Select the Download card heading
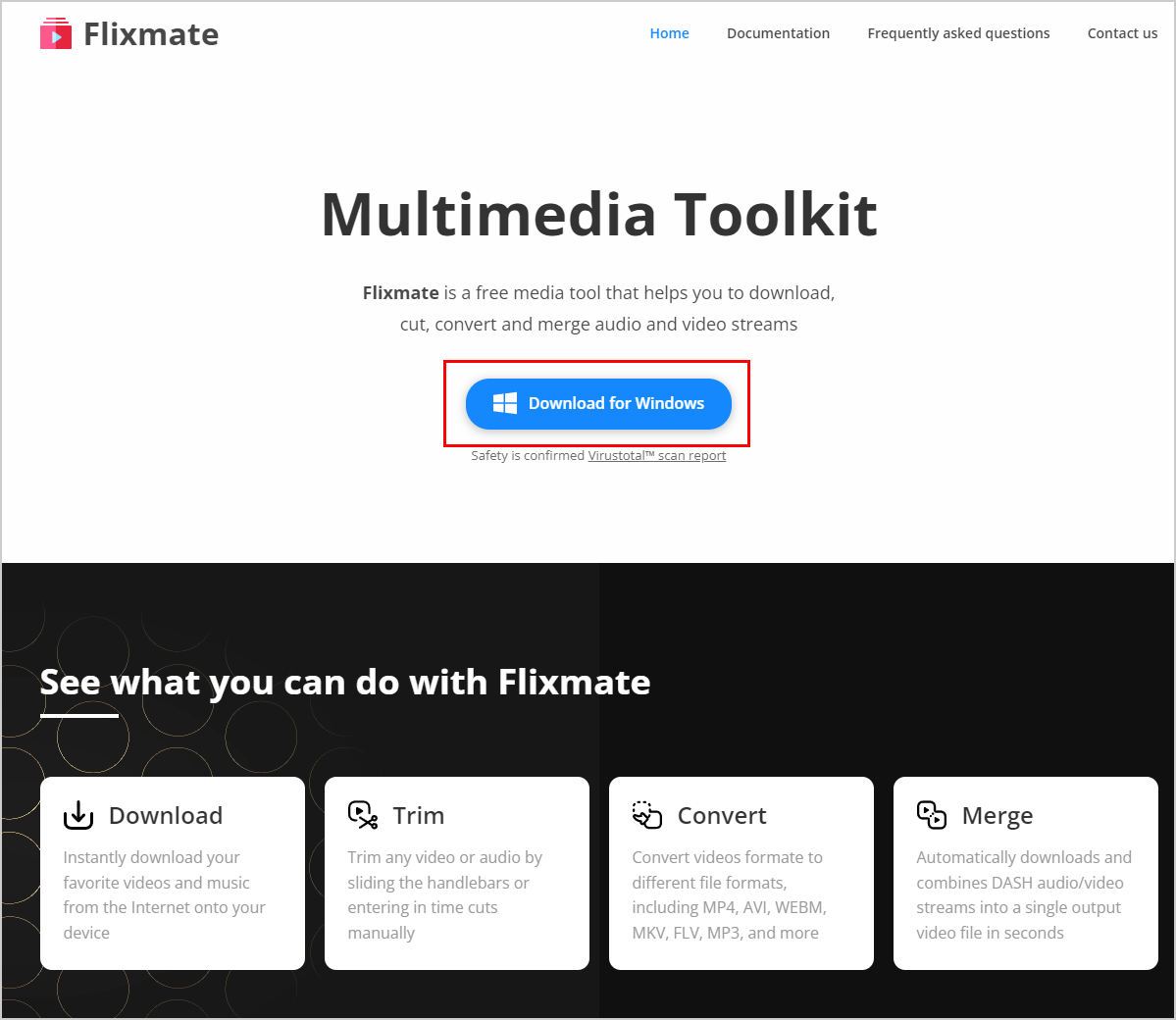Image resolution: width=1176 pixels, height=1020 pixels. point(166,815)
